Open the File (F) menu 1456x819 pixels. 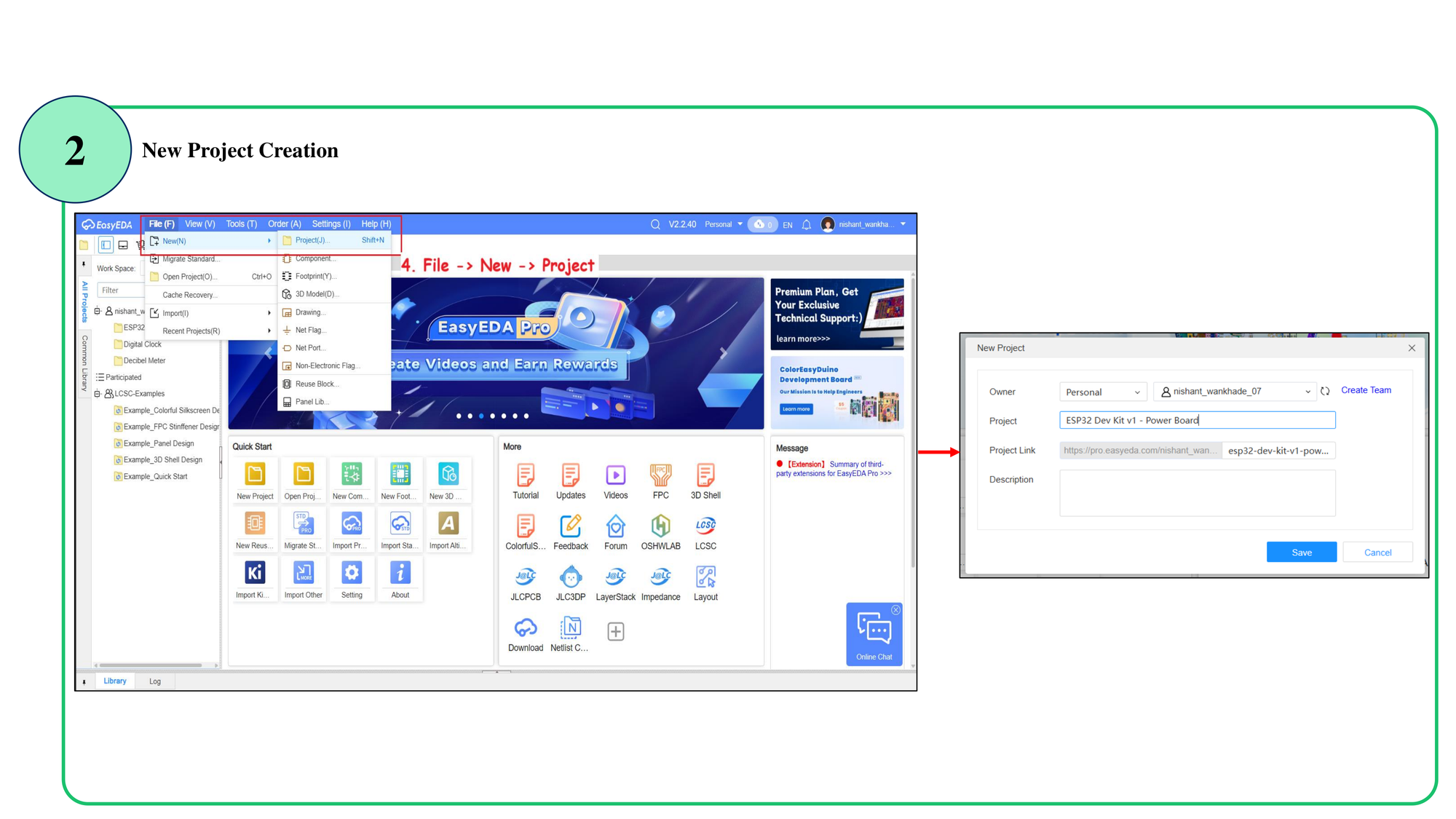162,224
